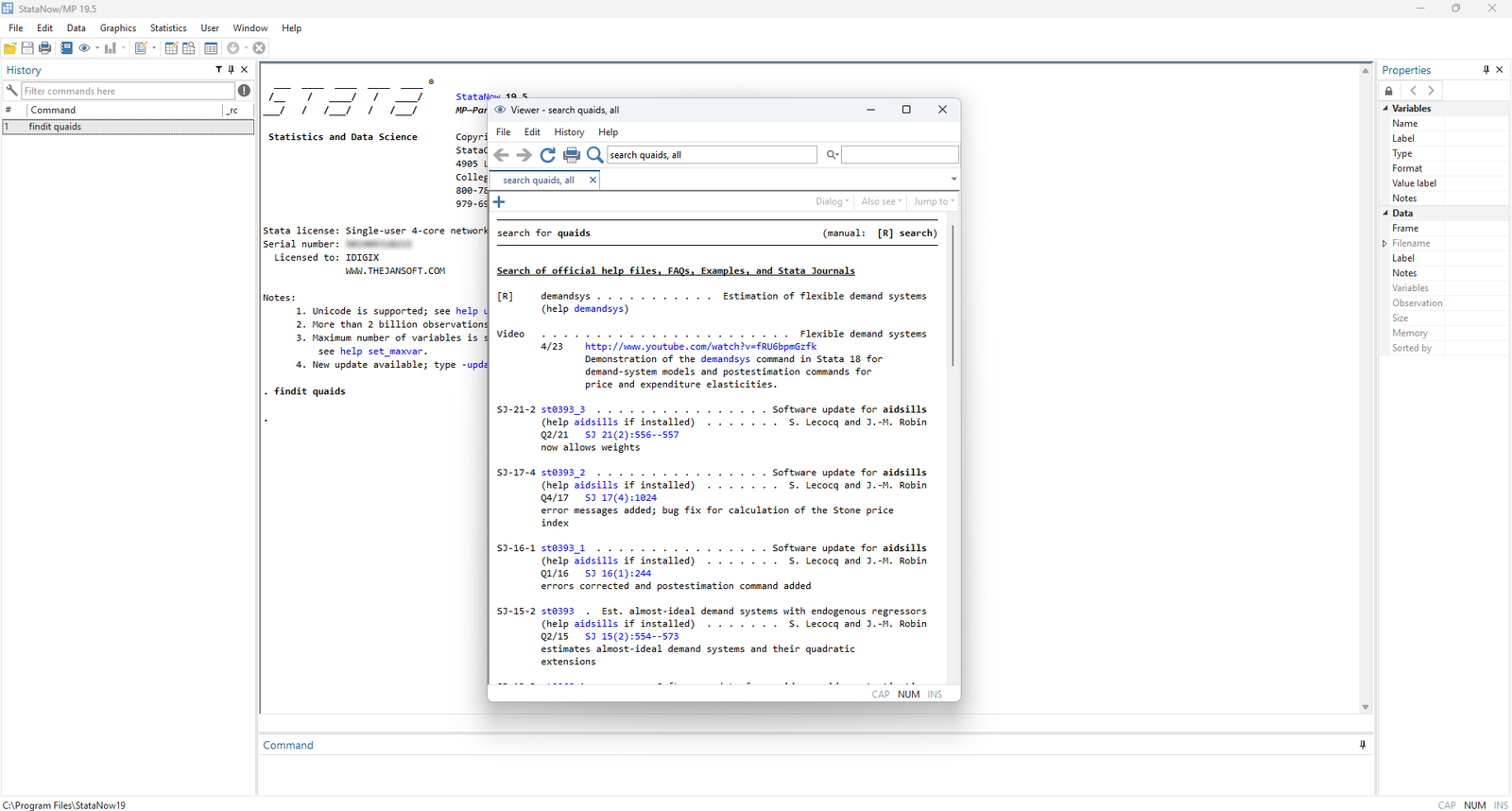The height and width of the screenshot is (811, 1512).
Task: Collapse the Variables section in Properties
Action: click(1385, 109)
